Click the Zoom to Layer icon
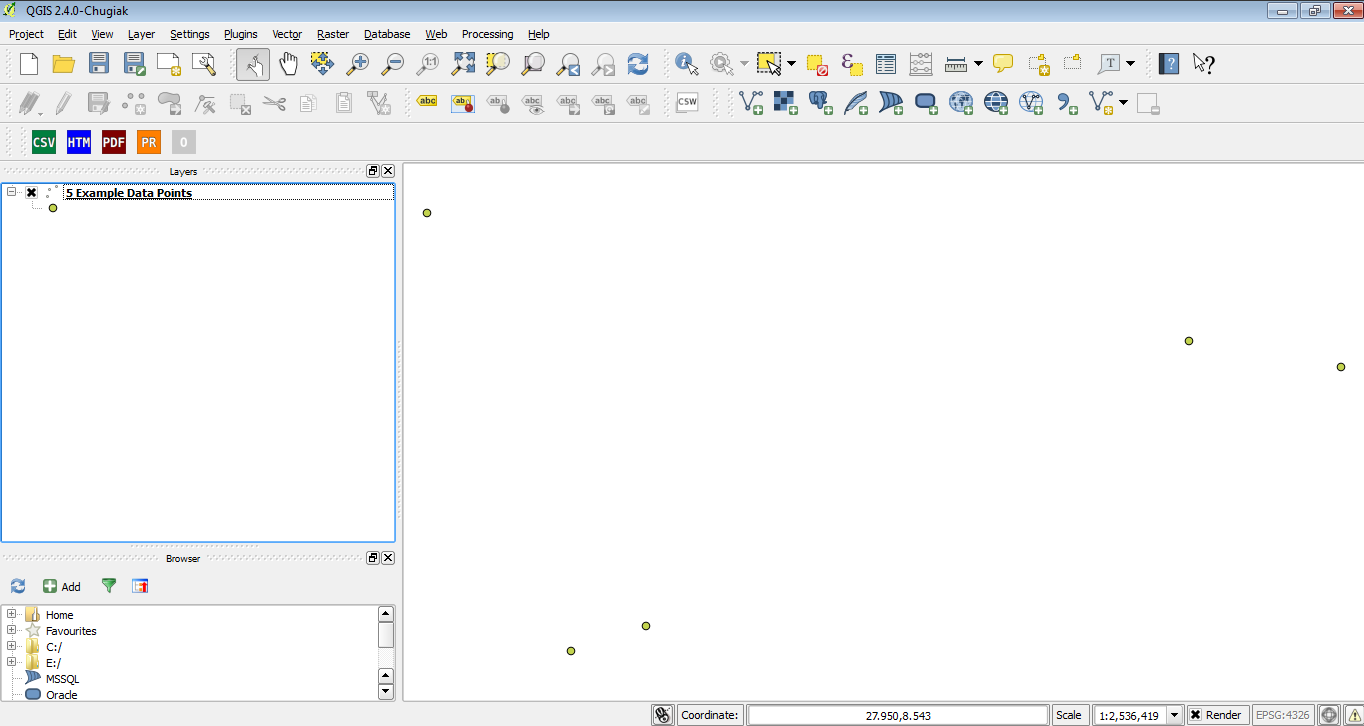Screen dimensions: 1364x726 point(533,64)
